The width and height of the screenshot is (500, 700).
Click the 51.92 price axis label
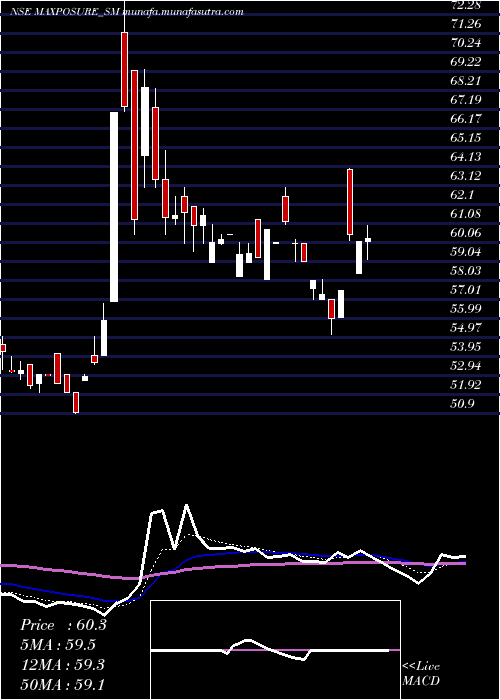click(466, 385)
